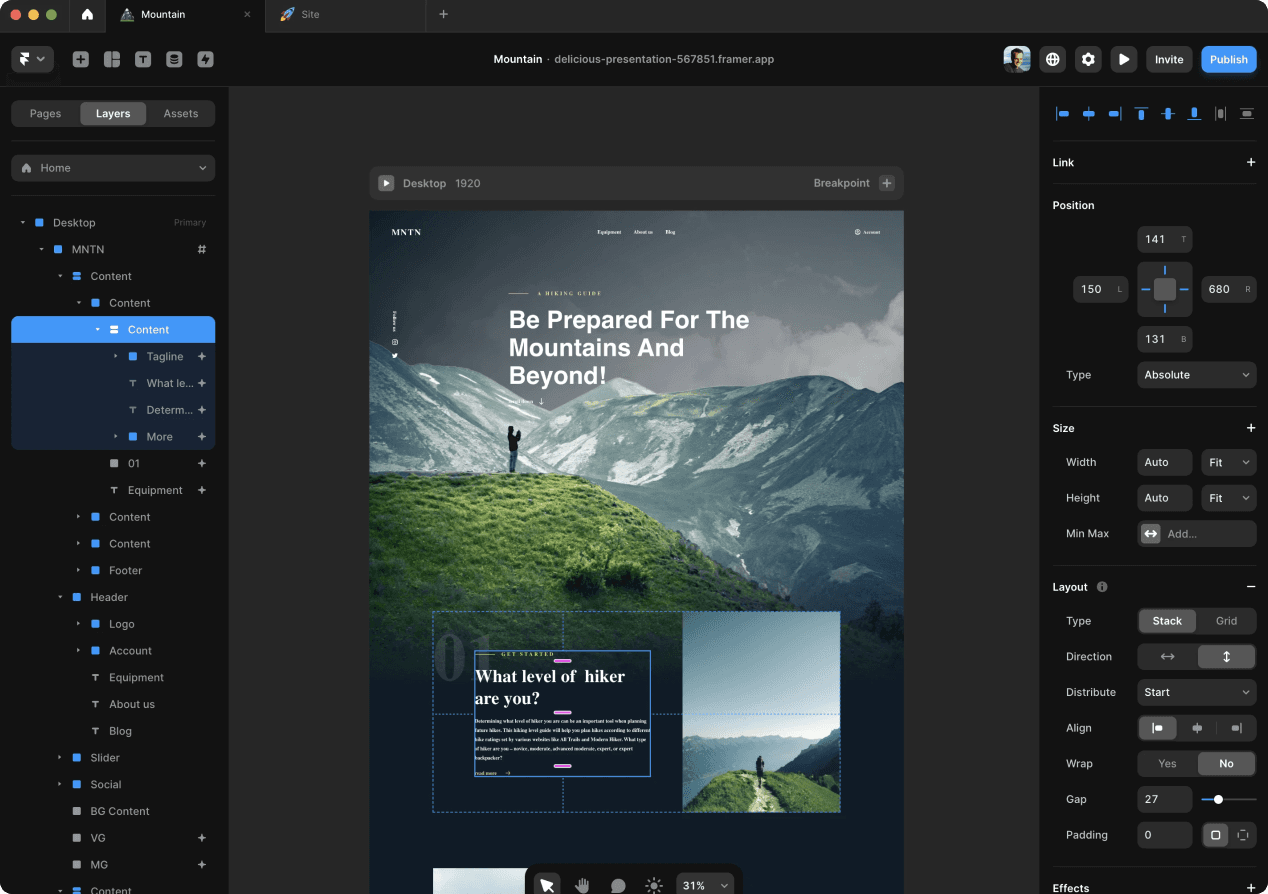Open the CMS database icon

174,60
